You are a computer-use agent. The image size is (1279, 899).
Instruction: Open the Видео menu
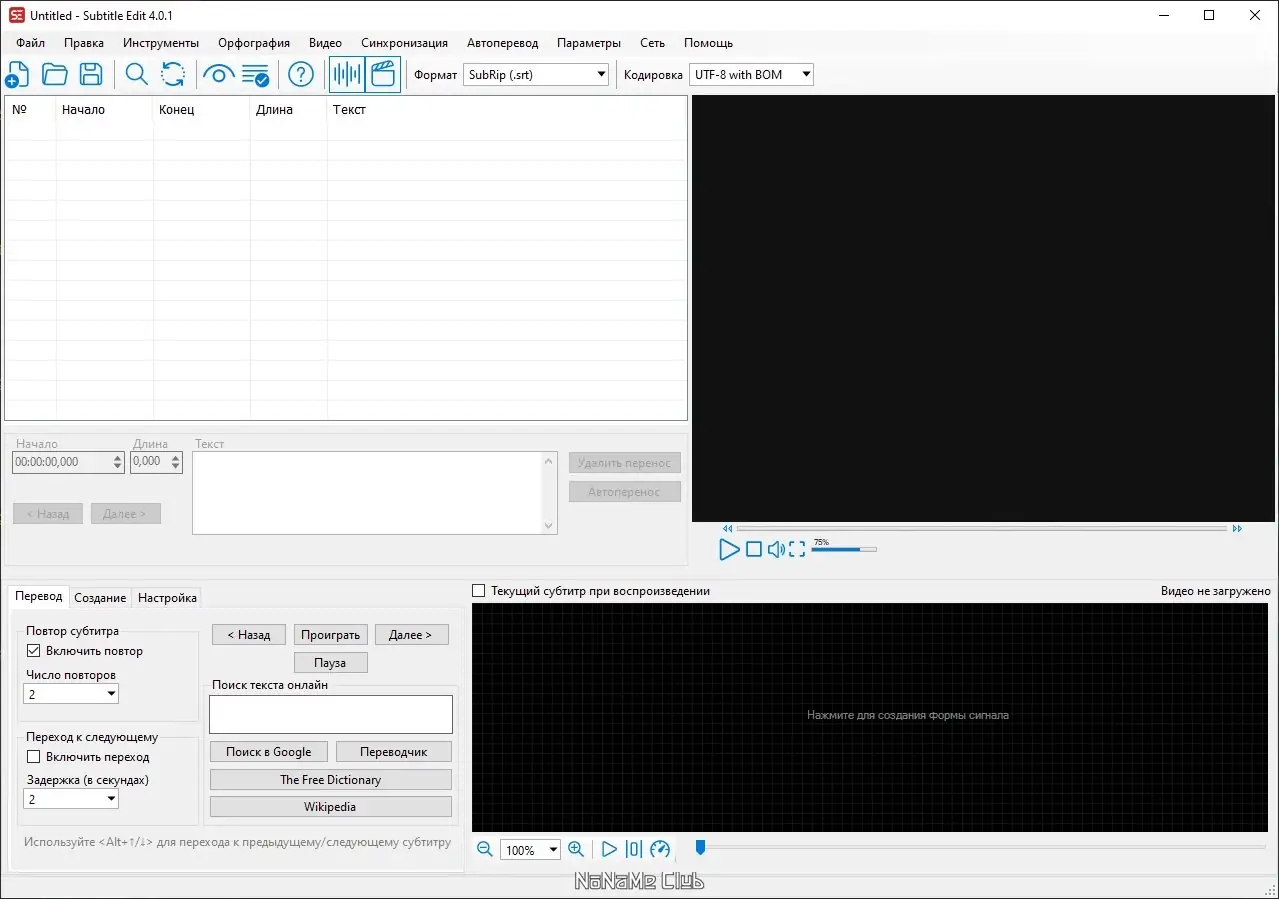pos(325,43)
